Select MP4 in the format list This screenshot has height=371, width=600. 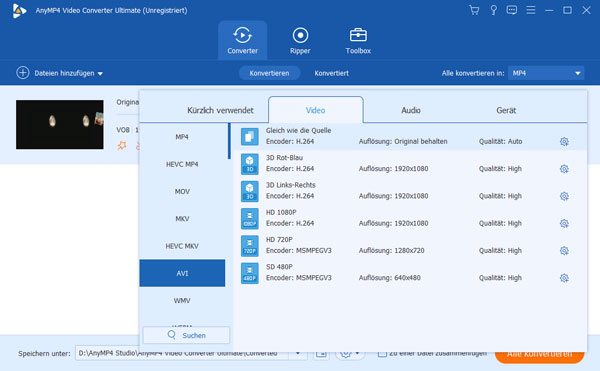tap(182, 137)
